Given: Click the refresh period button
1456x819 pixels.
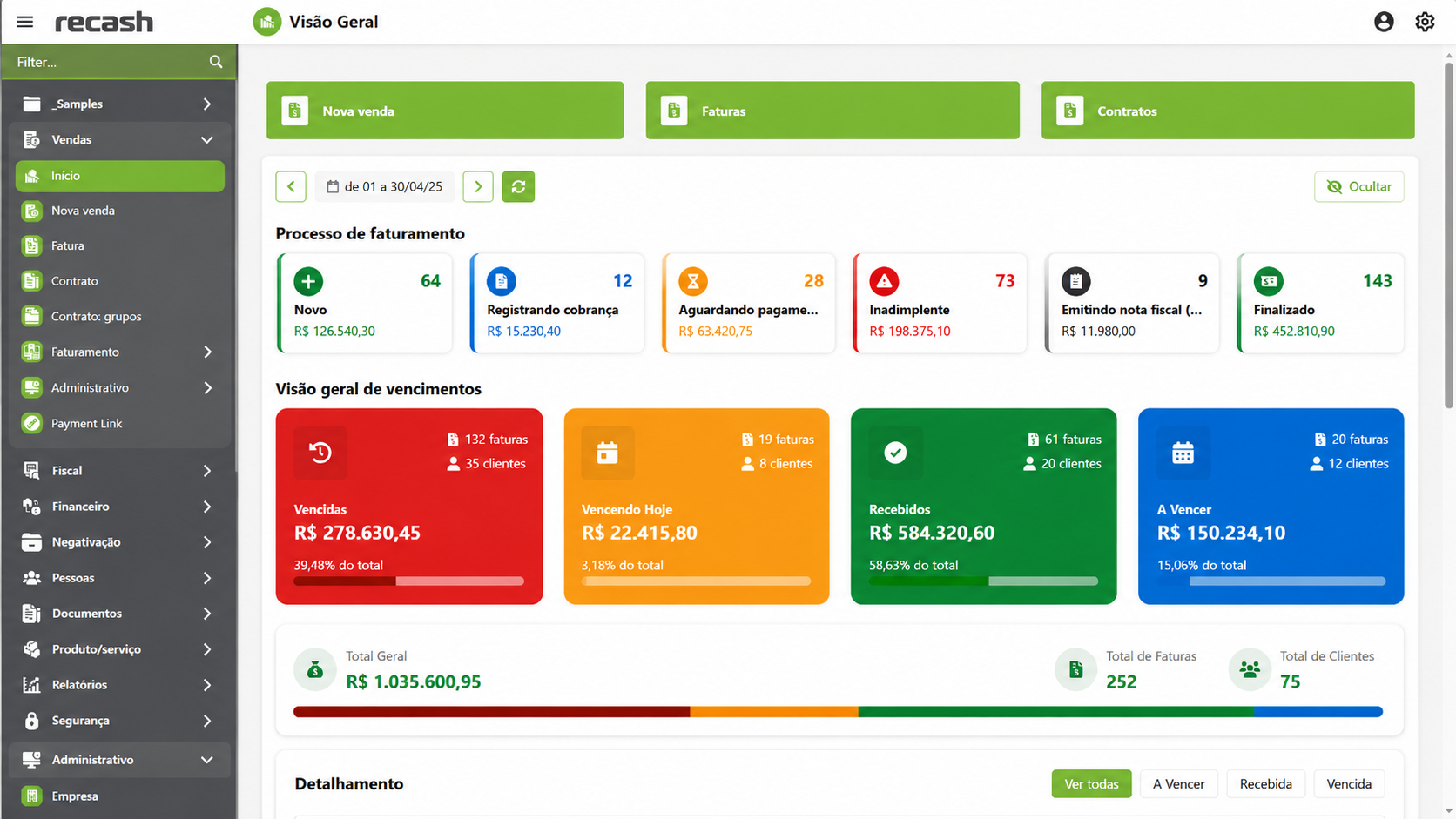Looking at the screenshot, I should (x=518, y=186).
